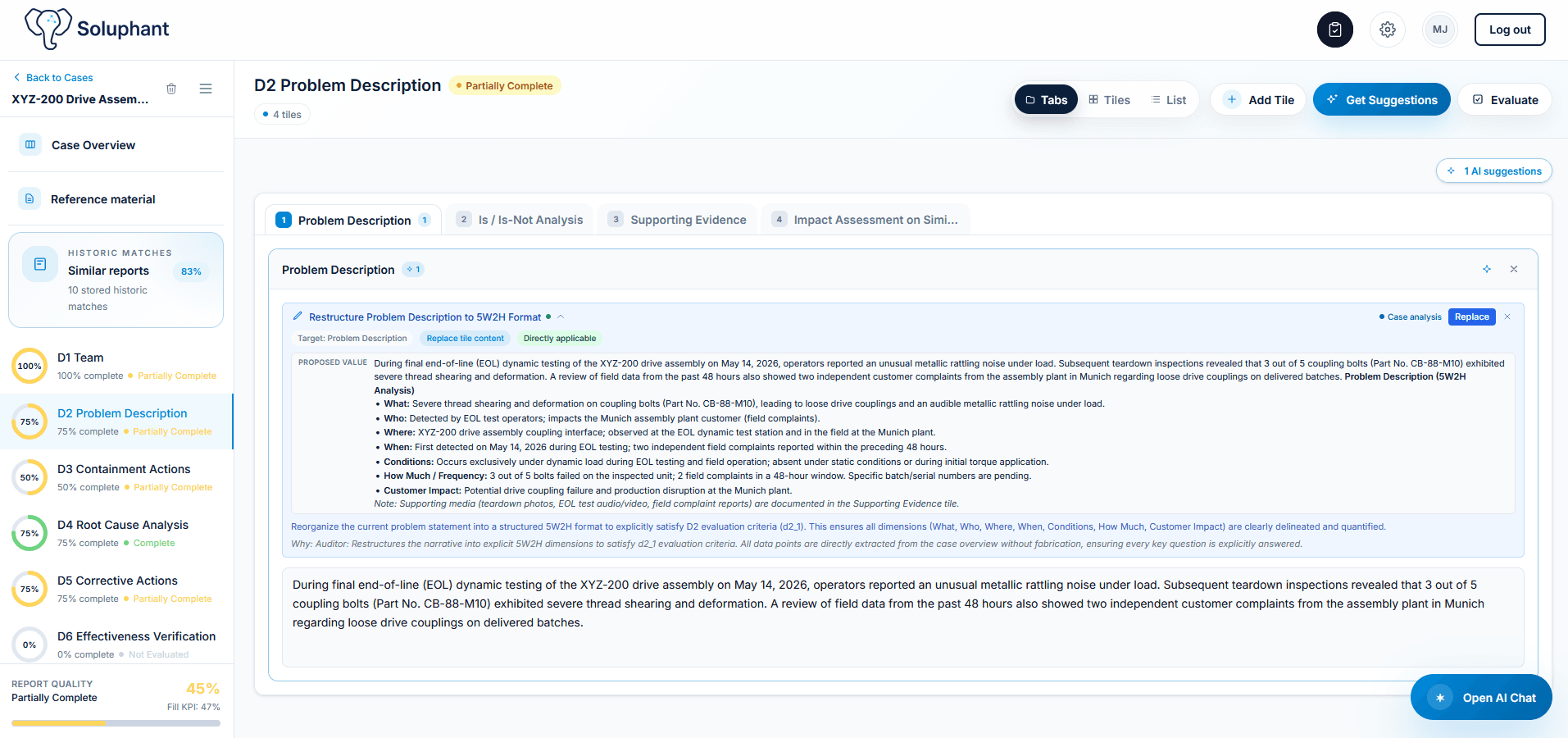1568x738 pixels.
Task: Click the report quality progress bar
Action: coord(116,723)
